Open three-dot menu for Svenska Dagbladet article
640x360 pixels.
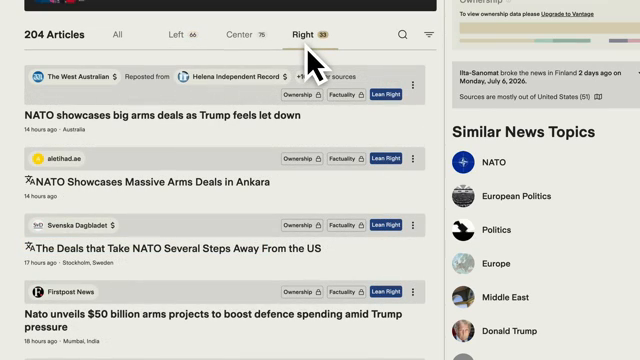[413, 225]
